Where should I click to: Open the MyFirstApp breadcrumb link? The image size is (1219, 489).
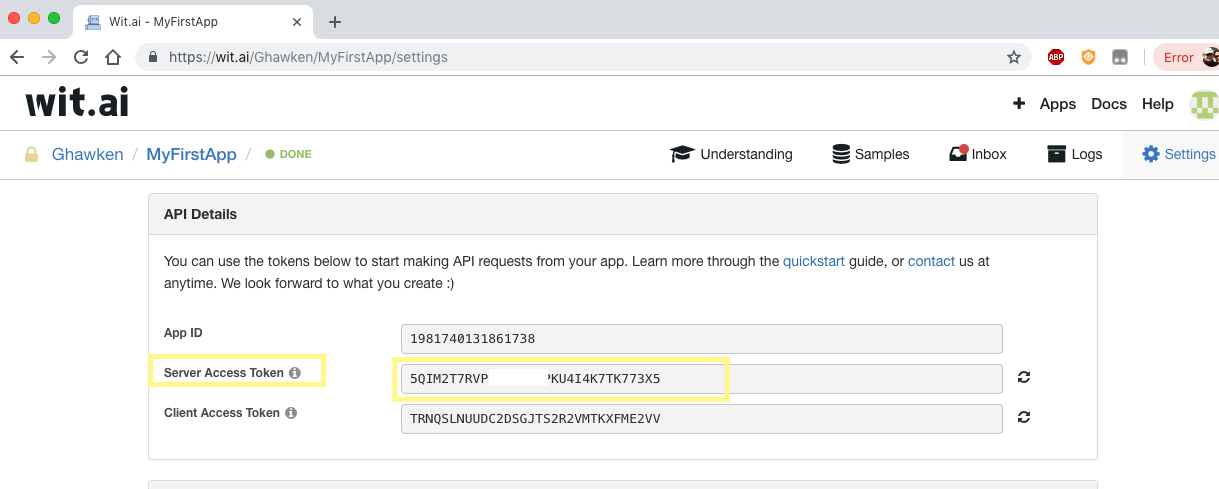(191, 154)
